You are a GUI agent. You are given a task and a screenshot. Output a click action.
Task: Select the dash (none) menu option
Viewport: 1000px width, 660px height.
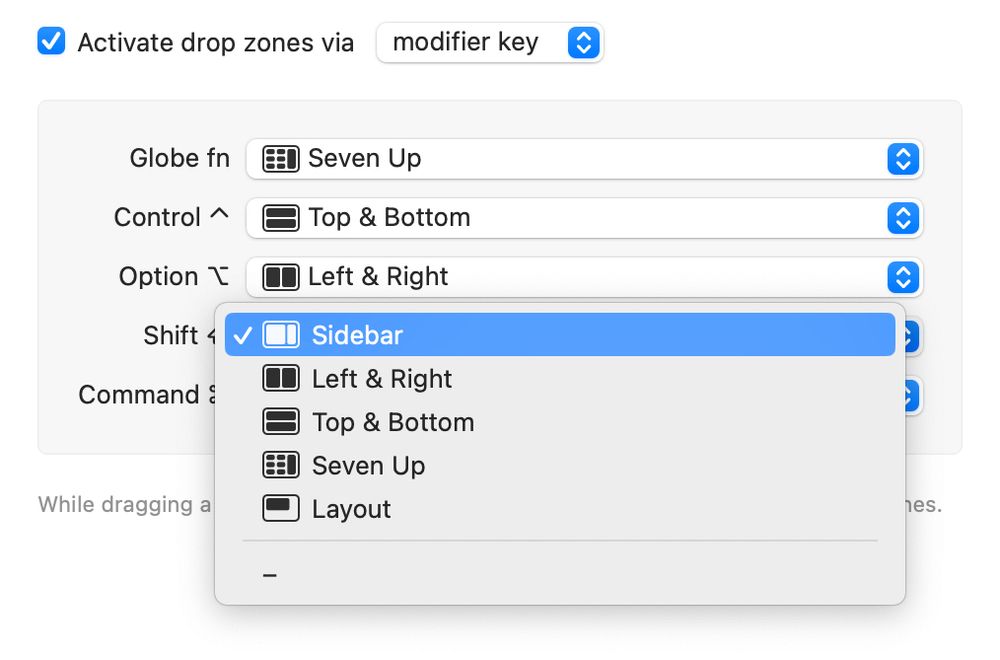560,575
